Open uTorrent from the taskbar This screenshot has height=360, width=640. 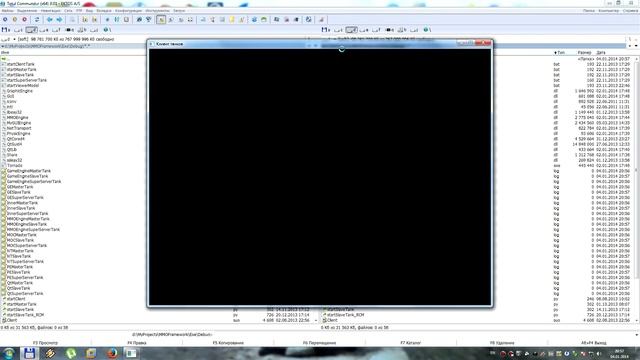[x=71, y=353]
